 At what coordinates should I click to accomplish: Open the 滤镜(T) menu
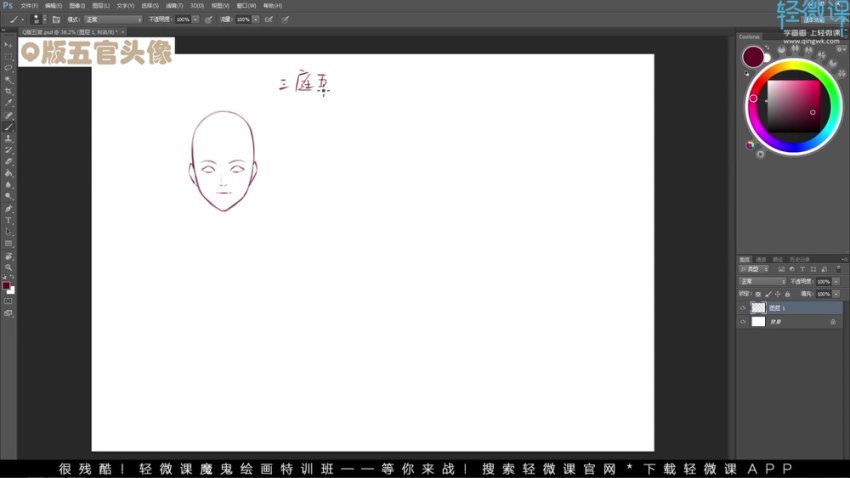[173, 5]
